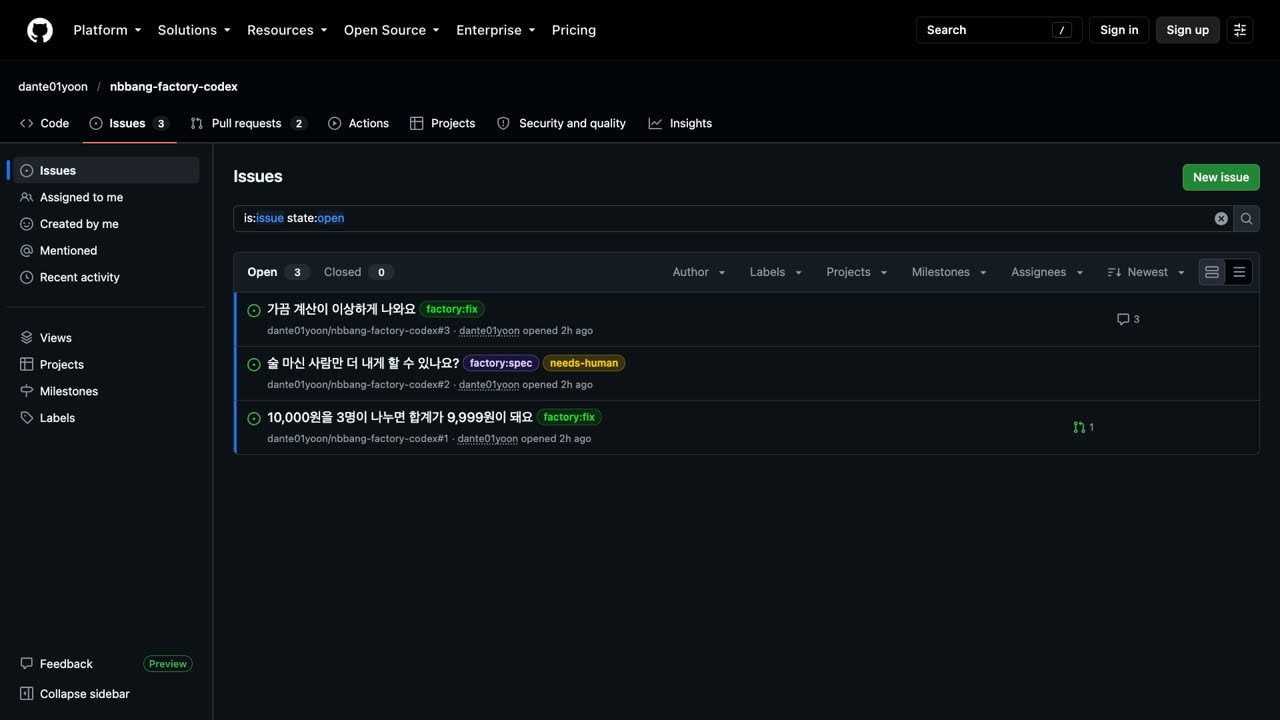Expand the Projects filter dropdown

click(x=857, y=272)
